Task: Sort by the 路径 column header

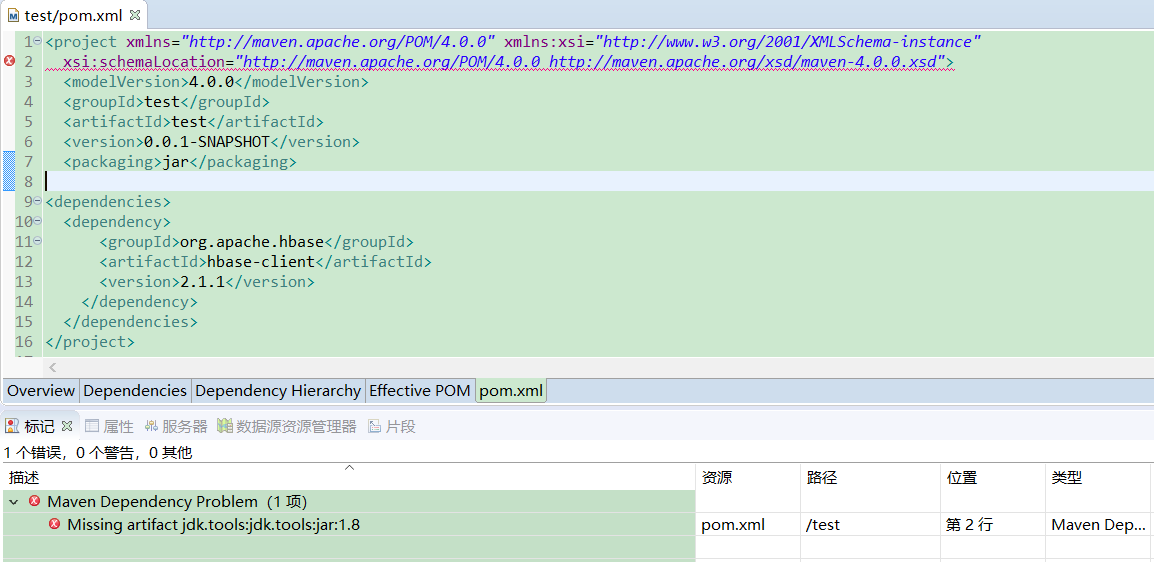Action: pos(871,477)
